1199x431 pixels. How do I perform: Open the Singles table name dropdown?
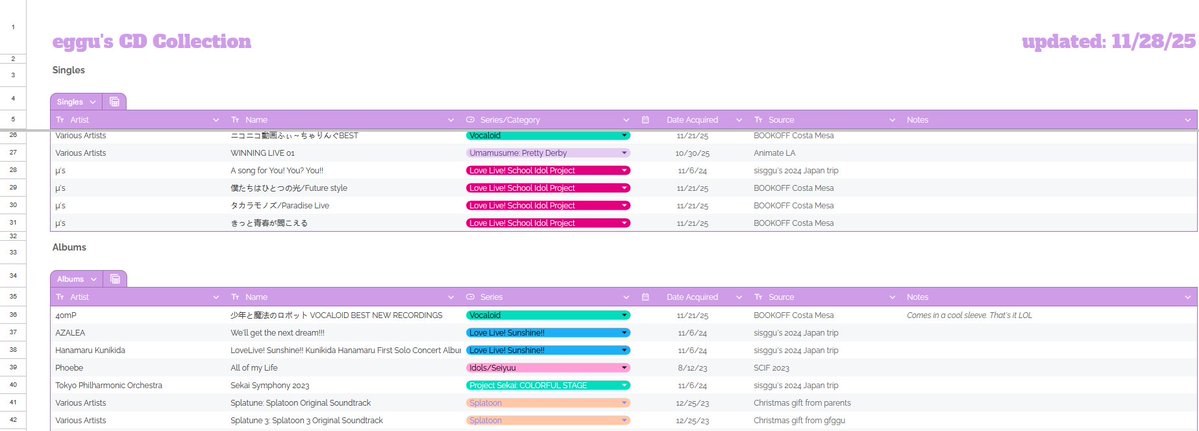[93, 102]
